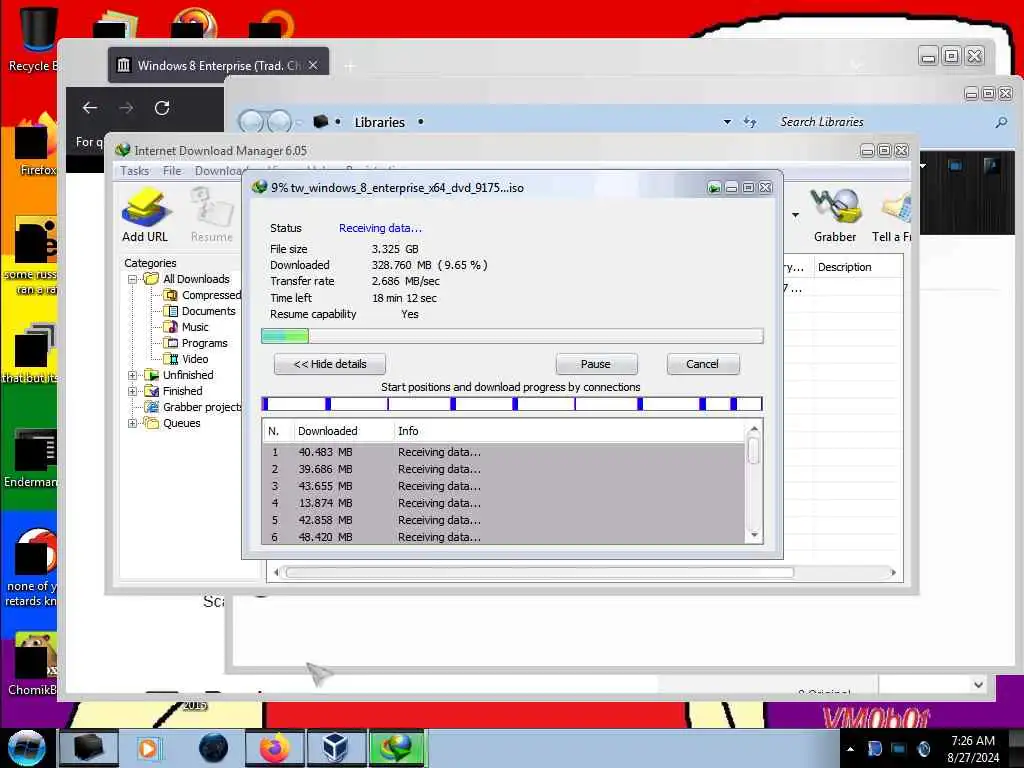1024x768 pixels.
Task: Click the connections progress segments bar
Action: 512,404
